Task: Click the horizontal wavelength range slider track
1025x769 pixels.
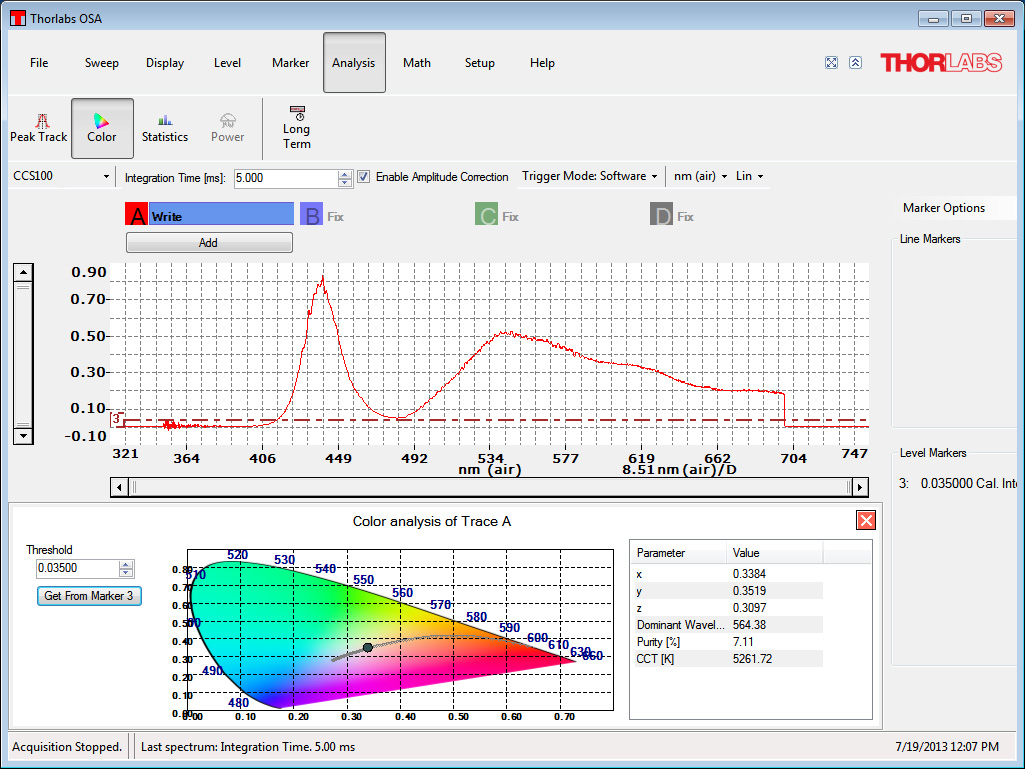Action: point(490,487)
